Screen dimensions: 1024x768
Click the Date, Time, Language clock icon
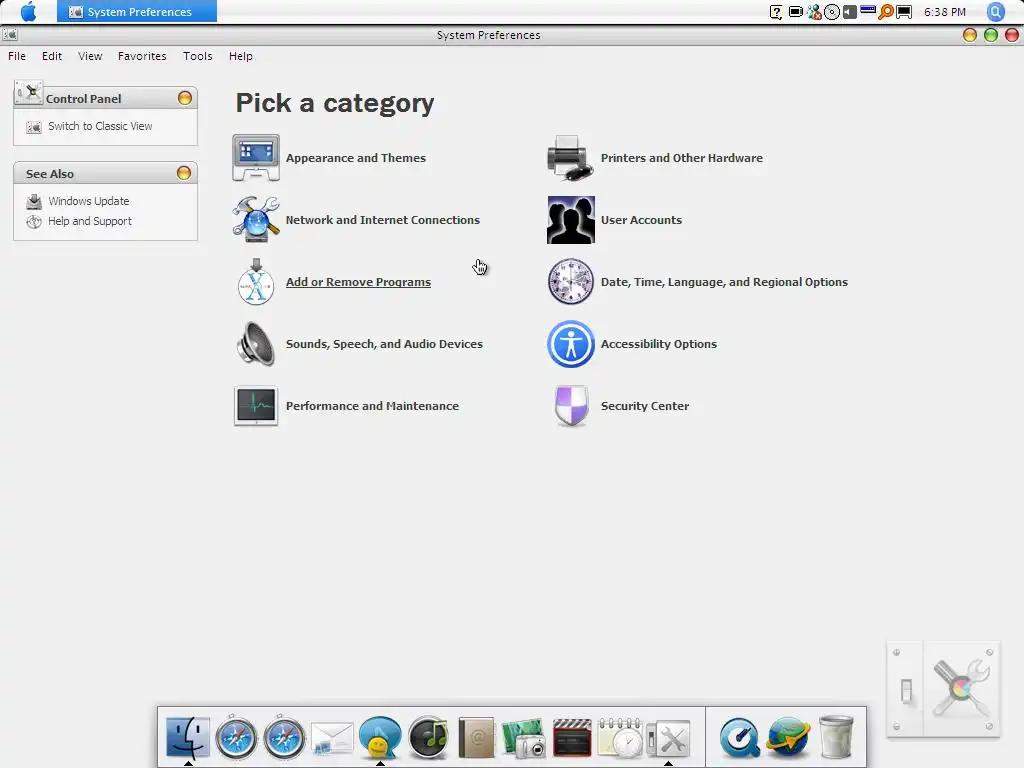tap(571, 281)
